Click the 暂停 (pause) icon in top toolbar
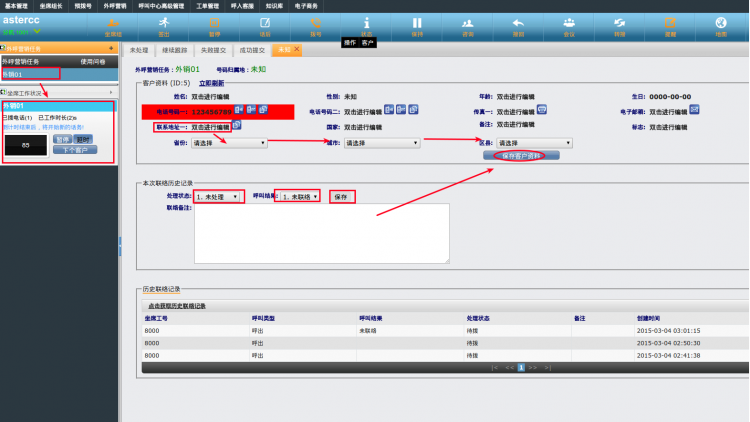This screenshot has width=750, height=422. pyautogui.click(x=214, y=24)
